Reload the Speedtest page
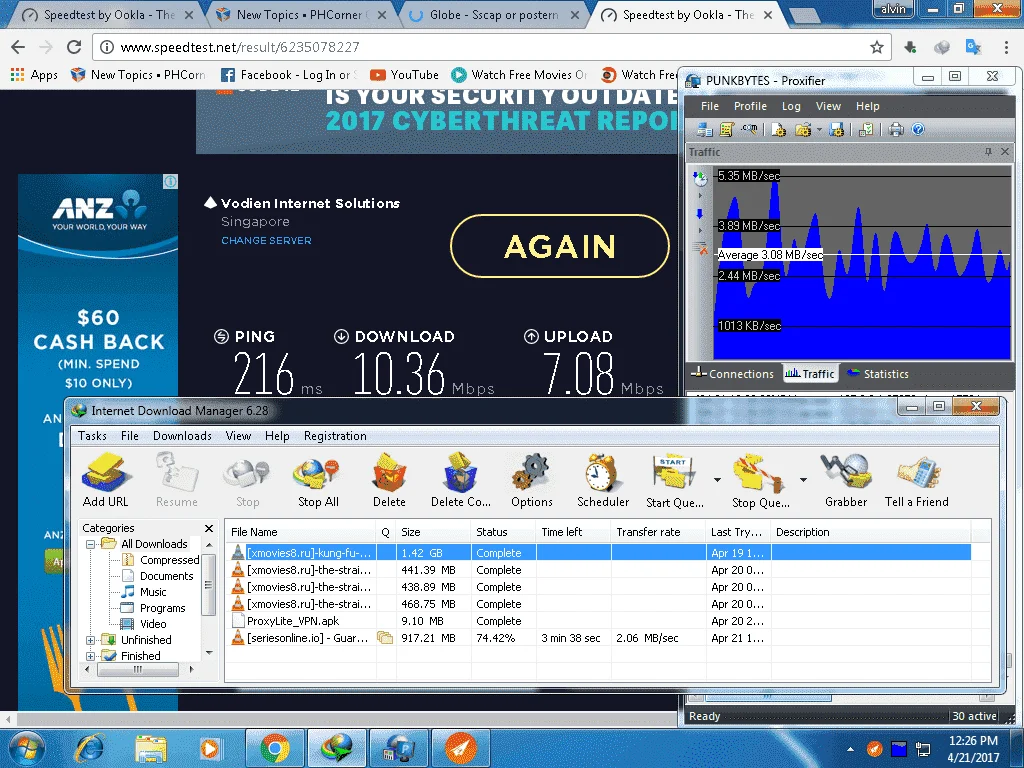1024x768 pixels. pos(74,47)
